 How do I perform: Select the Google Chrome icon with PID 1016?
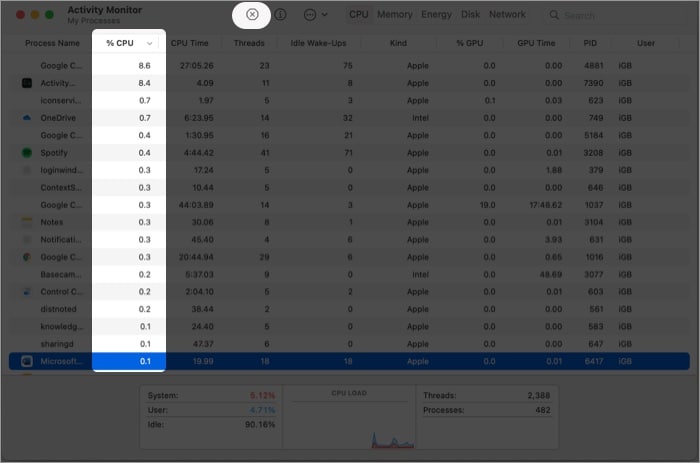coord(27,257)
